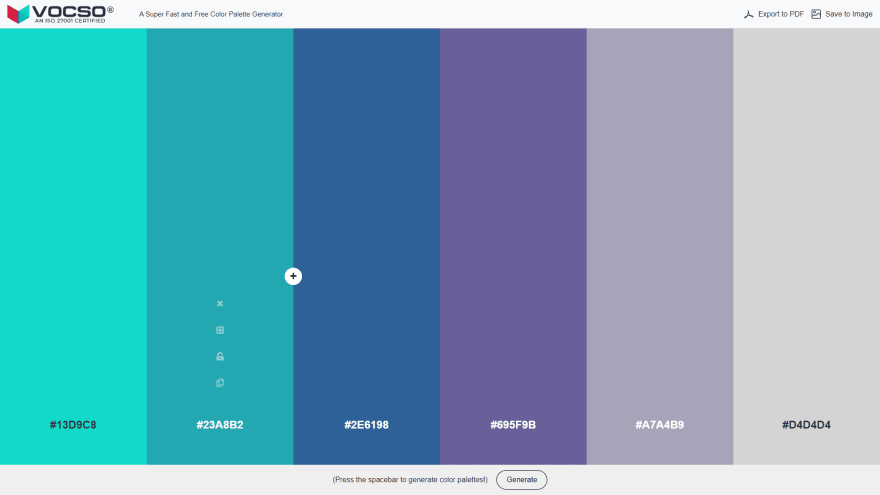Click the Save to Image link text
The height and width of the screenshot is (495, 880).
(849, 14)
